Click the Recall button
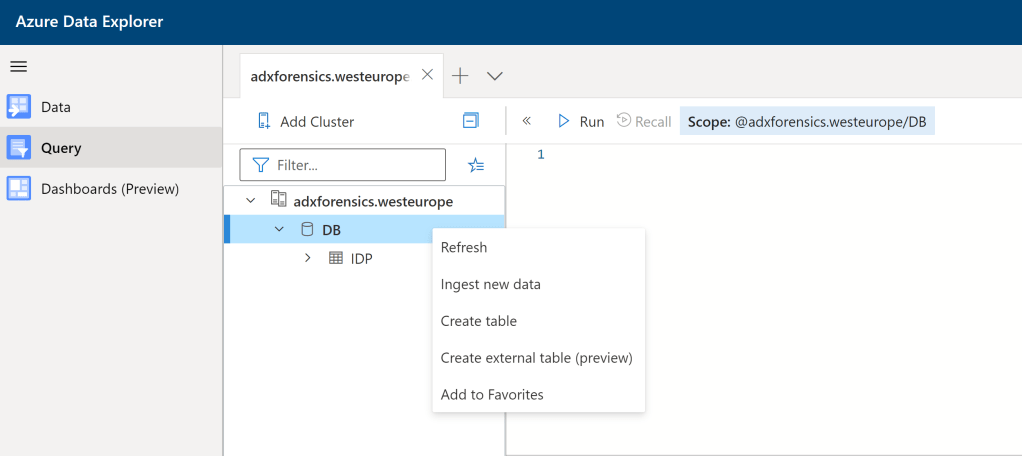This screenshot has height=456, width=1022. [644, 121]
